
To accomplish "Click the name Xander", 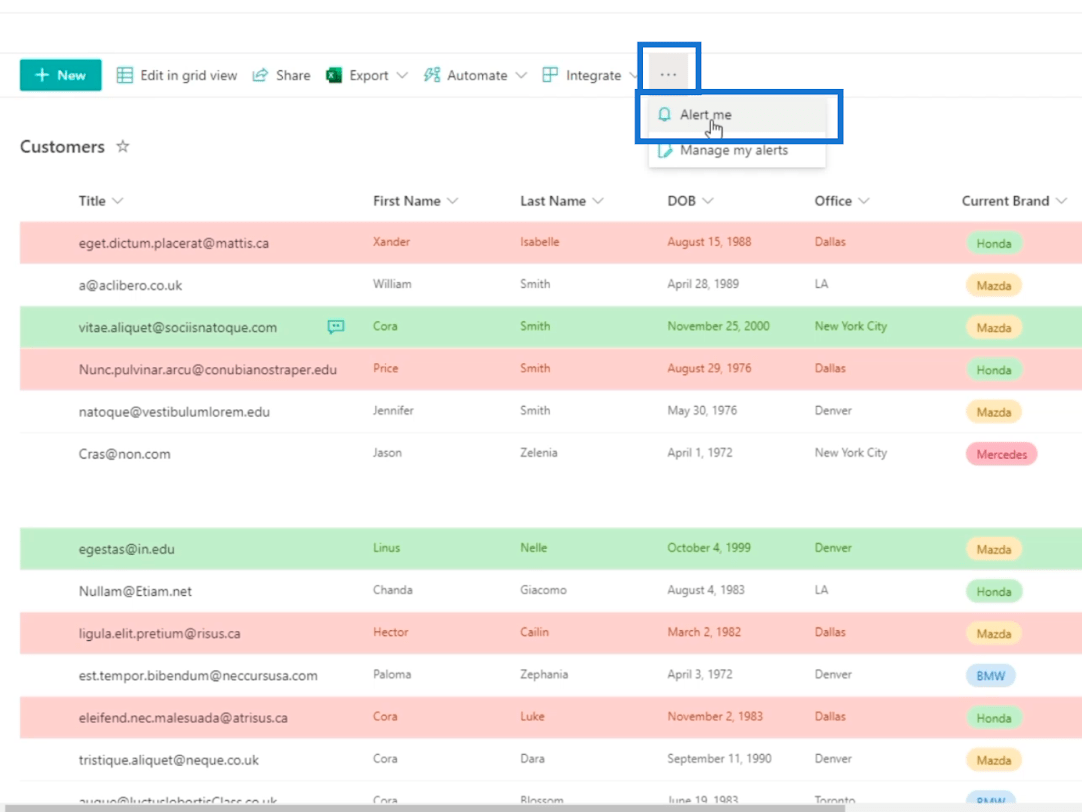I will [x=391, y=241].
